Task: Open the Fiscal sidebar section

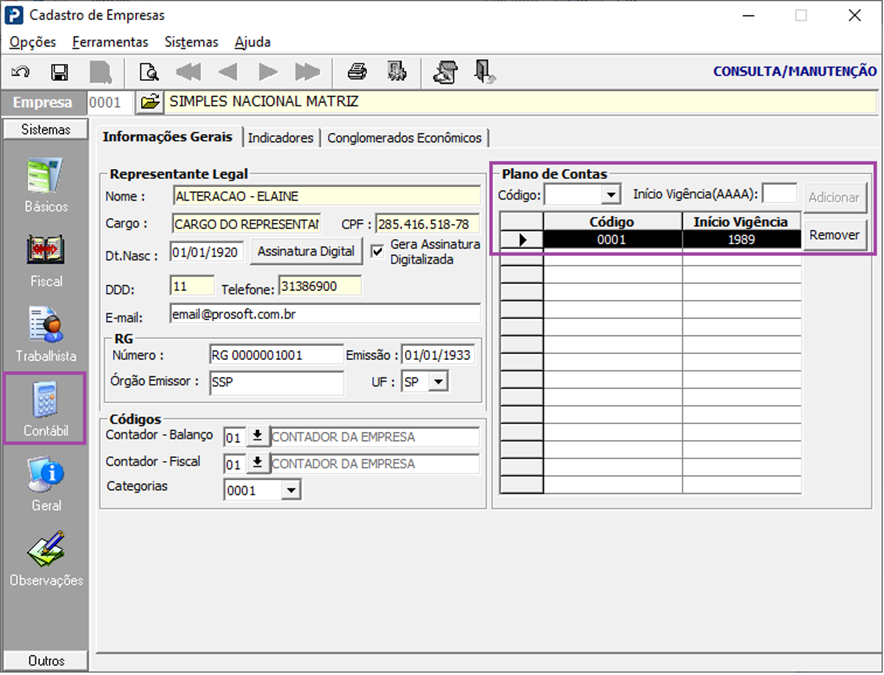Action: click(46, 261)
